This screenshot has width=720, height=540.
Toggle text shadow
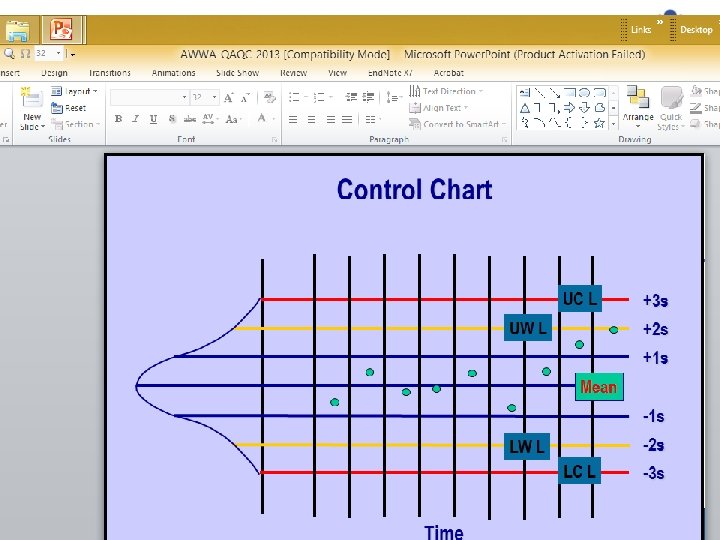(x=172, y=119)
